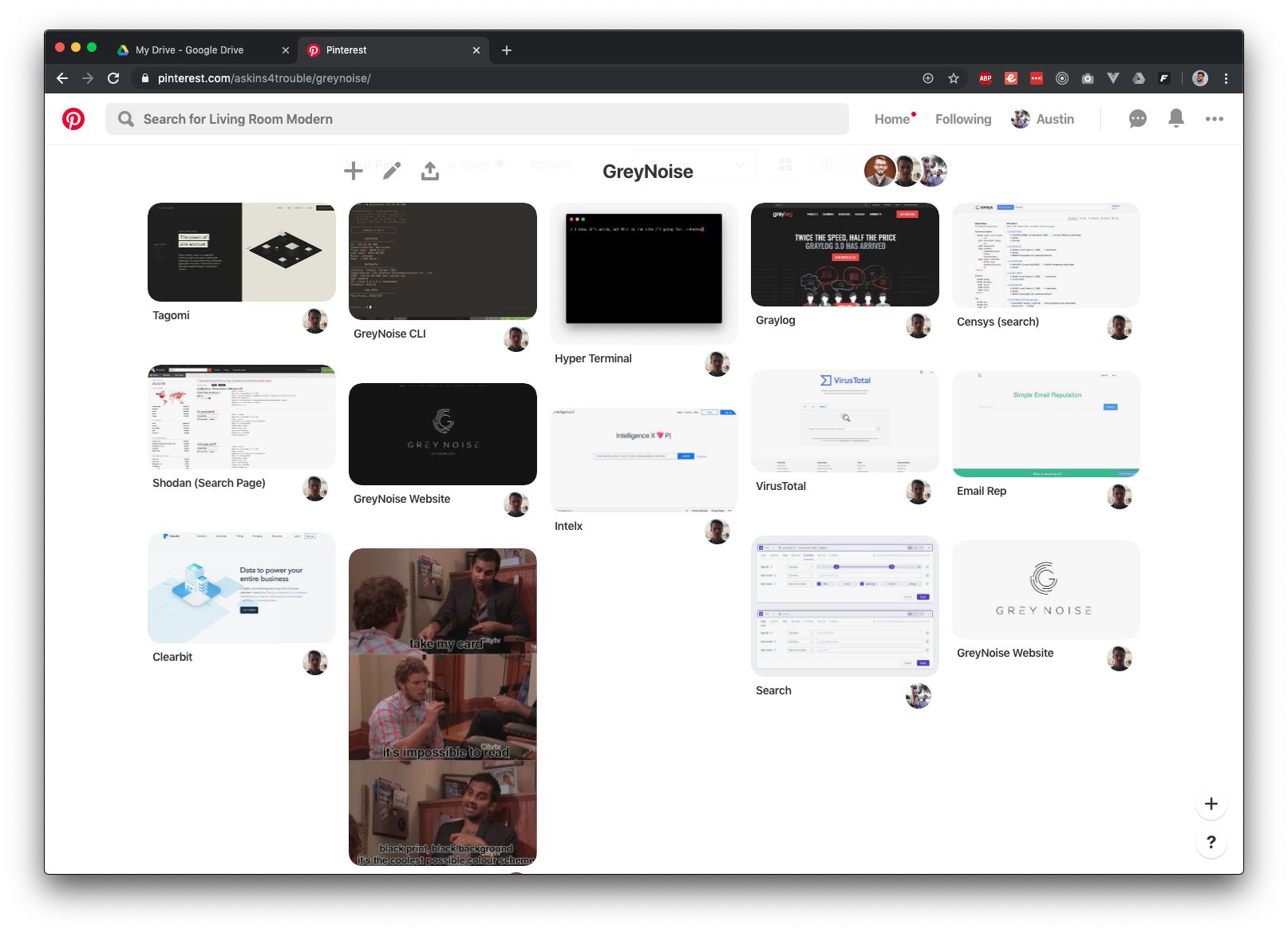Click the floating plus button at bottom right
Image resolution: width=1288 pixels, height=933 pixels.
click(x=1211, y=804)
